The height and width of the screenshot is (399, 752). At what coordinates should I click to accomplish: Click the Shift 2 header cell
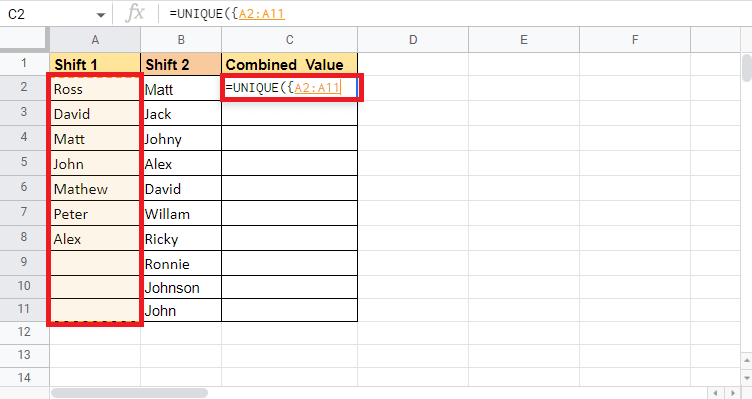click(x=181, y=64)
